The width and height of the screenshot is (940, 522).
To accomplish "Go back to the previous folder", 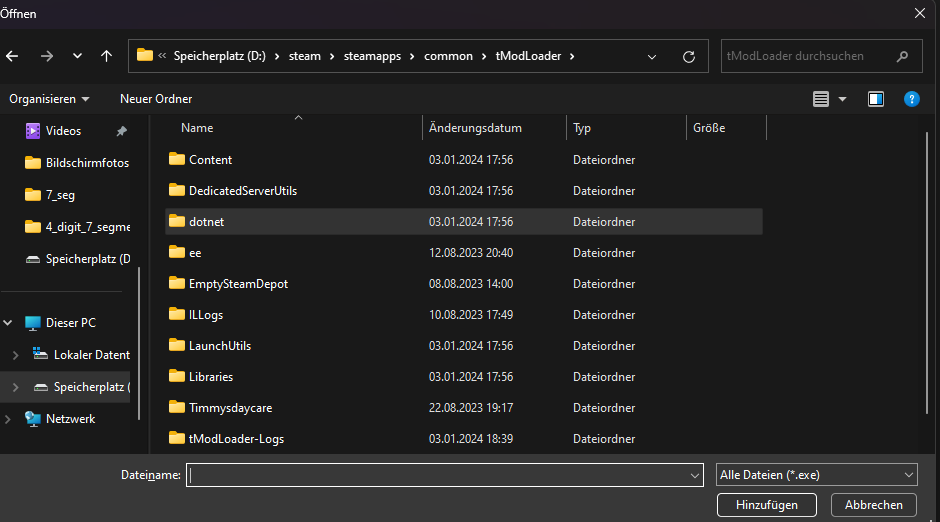I will [x=12, y=56].
